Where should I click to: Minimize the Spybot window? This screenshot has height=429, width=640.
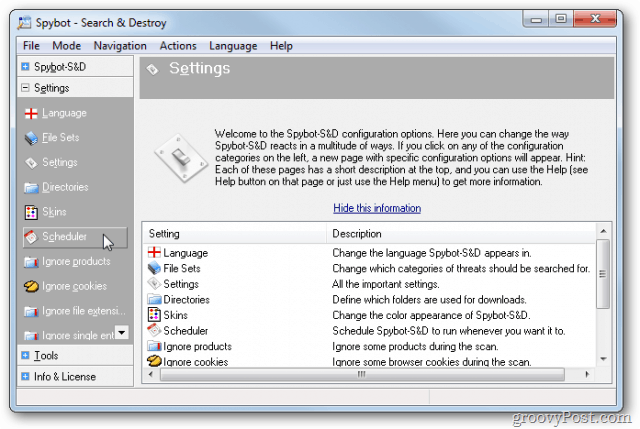click(x=536, y=19)
